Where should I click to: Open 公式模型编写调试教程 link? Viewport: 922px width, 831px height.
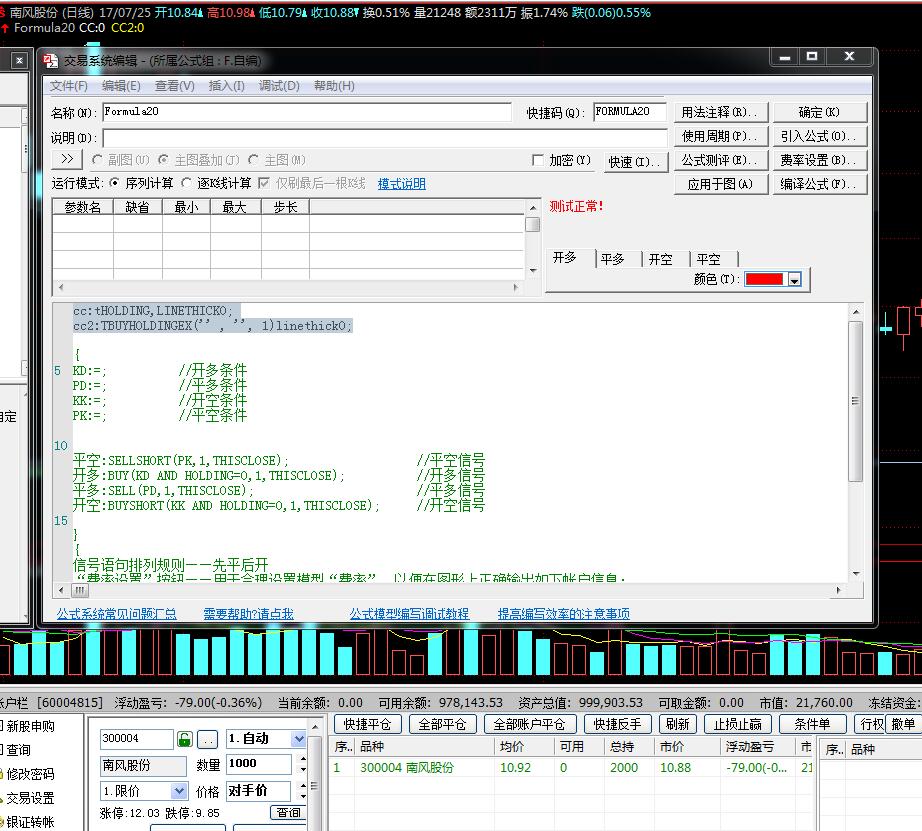point(409,614)
